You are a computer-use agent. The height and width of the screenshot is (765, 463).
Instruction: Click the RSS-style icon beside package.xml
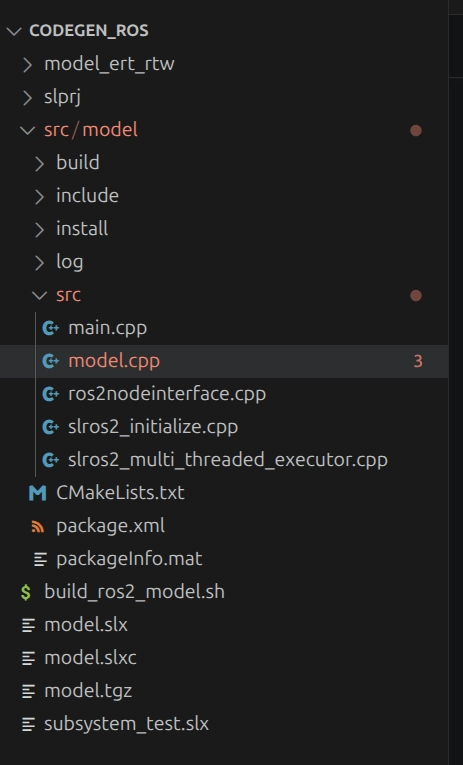click(38, 526)
